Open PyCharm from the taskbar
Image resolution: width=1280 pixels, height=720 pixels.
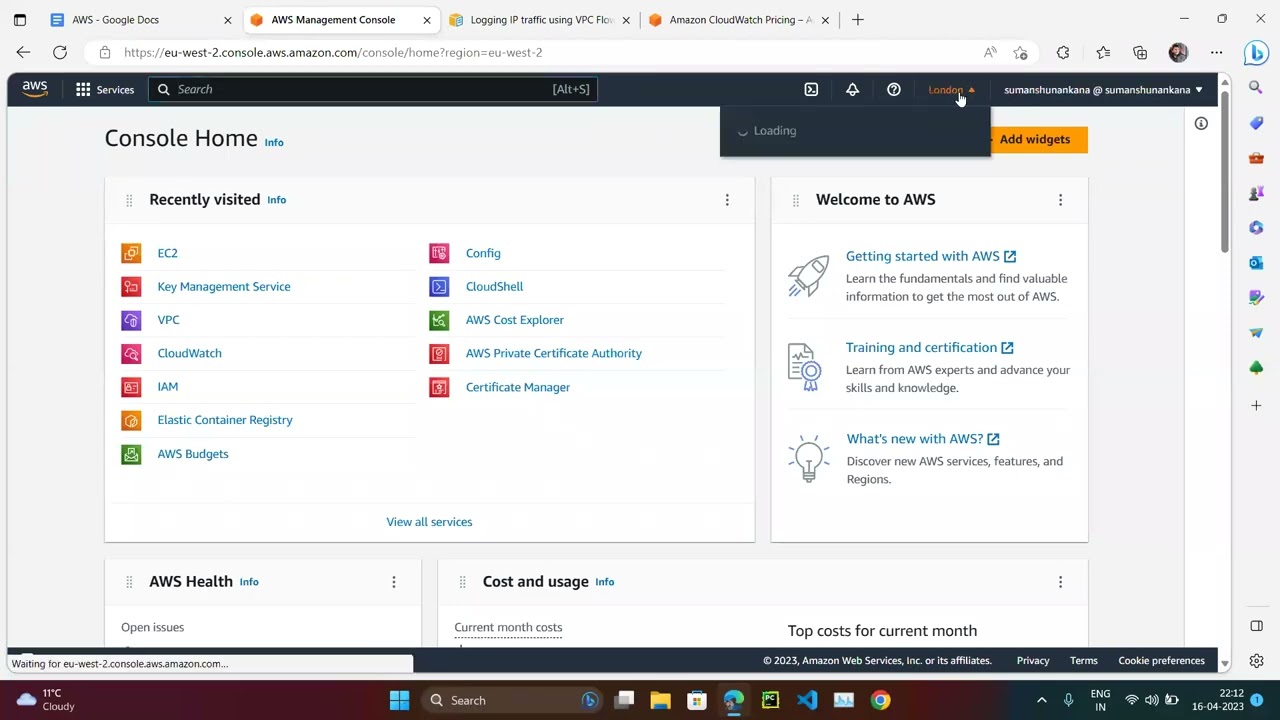pos(770,700)
